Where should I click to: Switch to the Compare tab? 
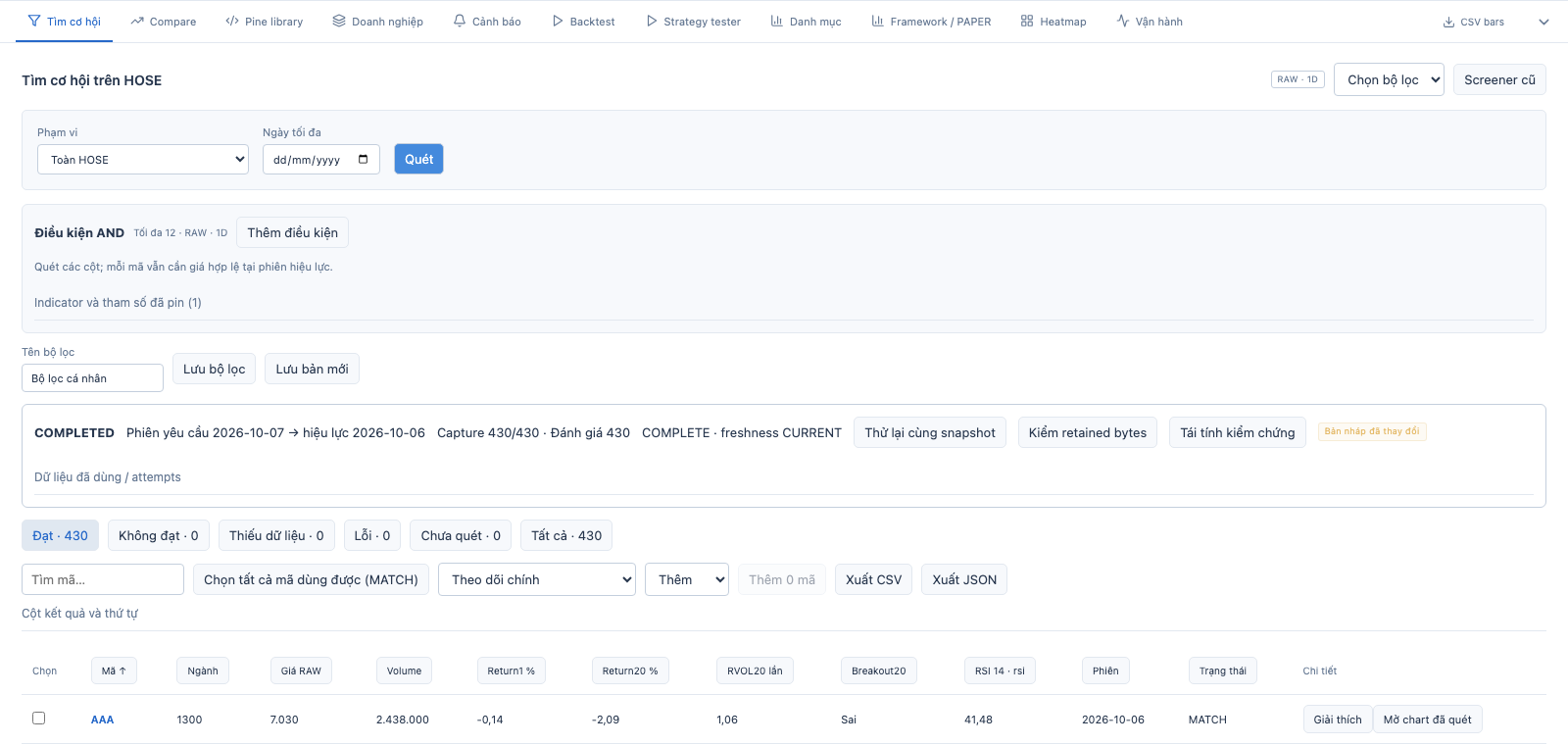tap(164, 22)
